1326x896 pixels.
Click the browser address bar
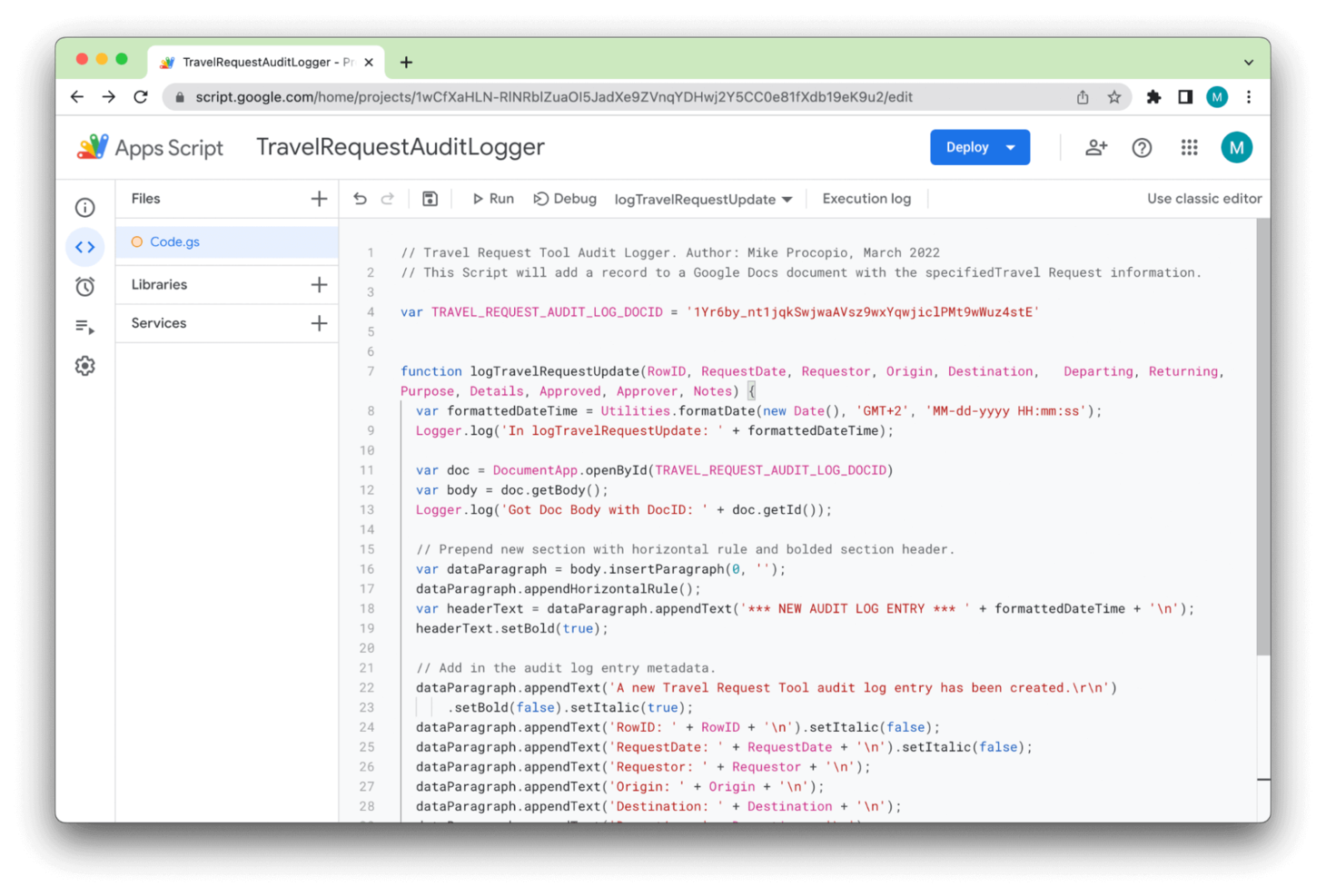pos(545,97)
